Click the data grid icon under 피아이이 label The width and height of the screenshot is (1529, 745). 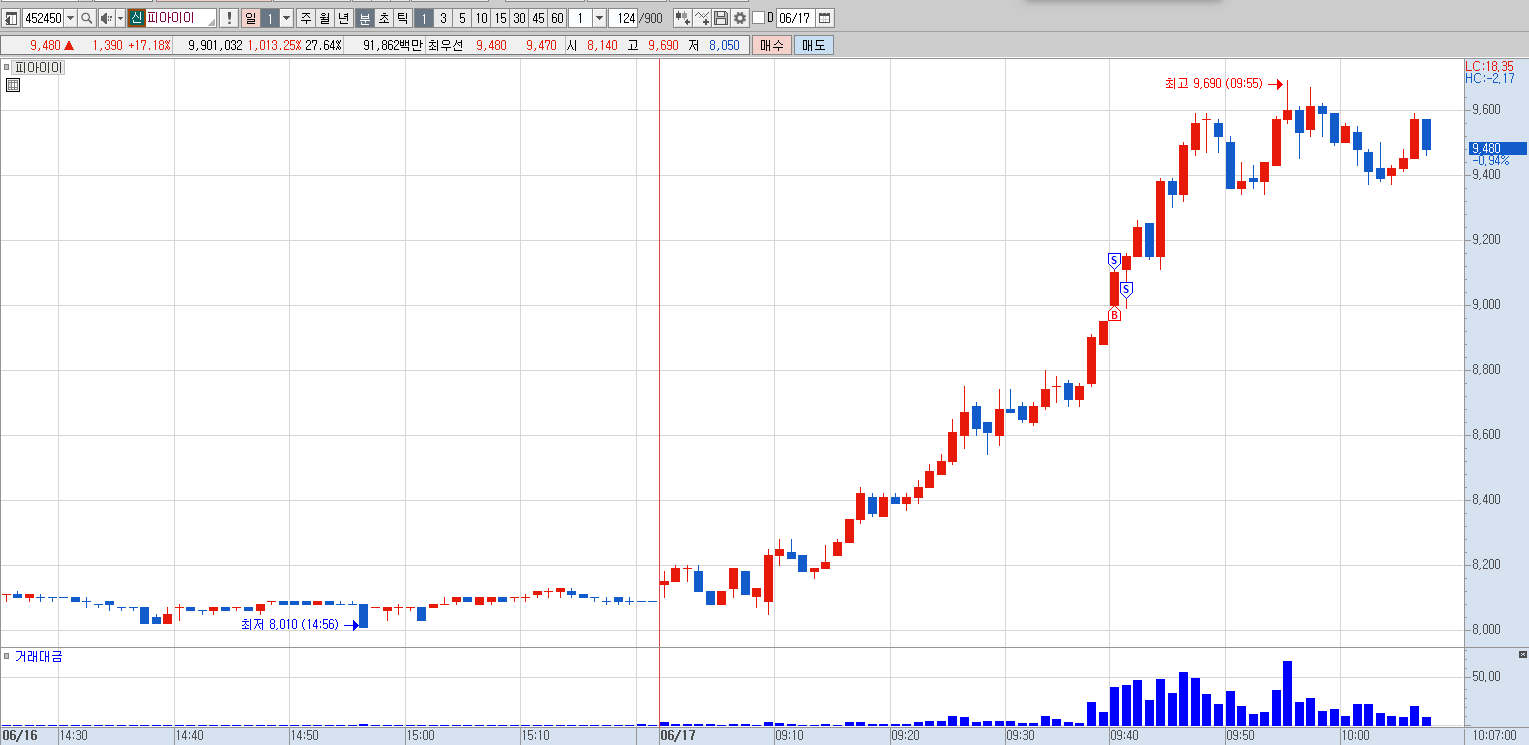coord(12,85)
